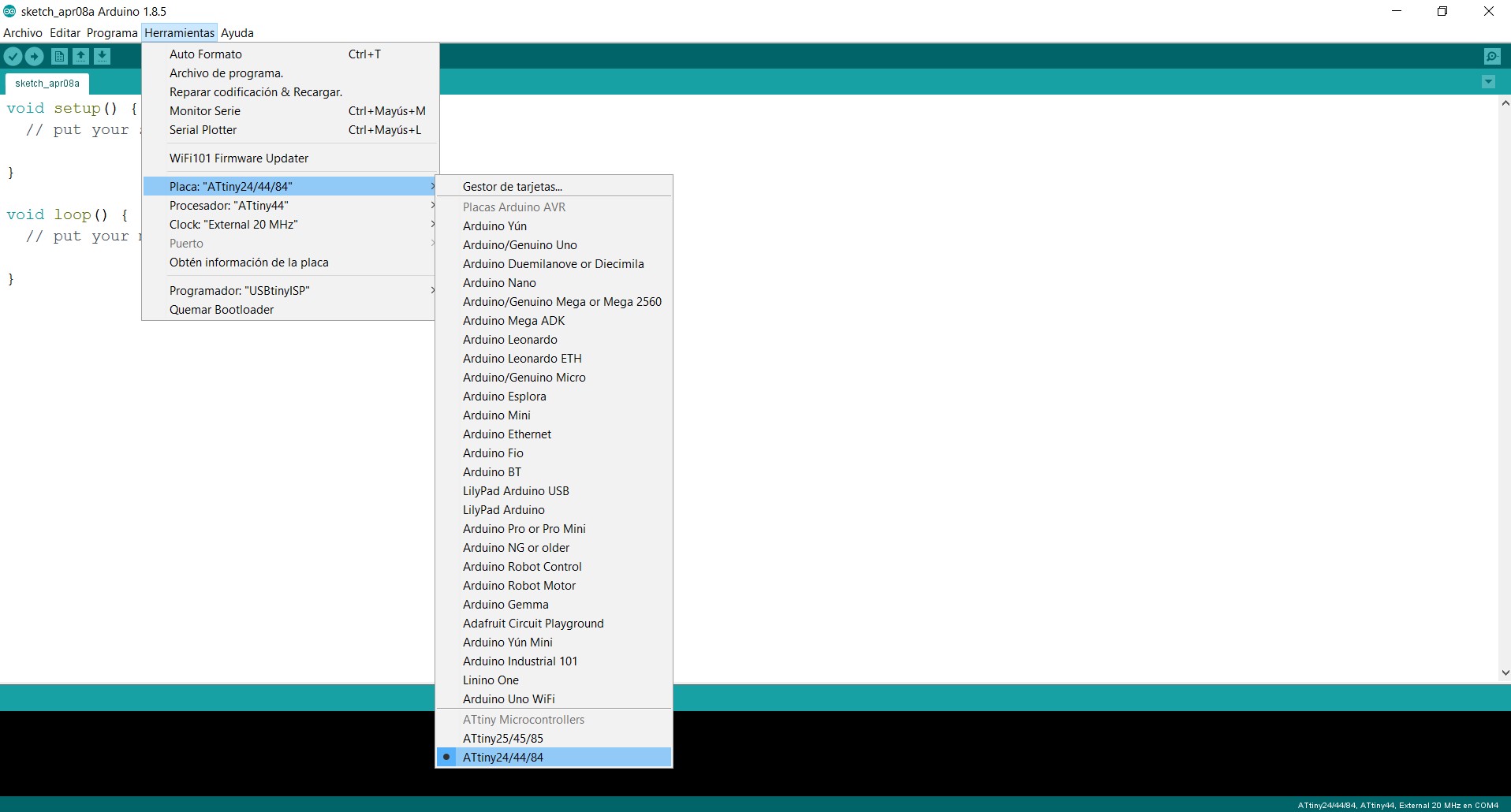Open the Programa menu
The image size is (1511, 812).
click(112, 33)
